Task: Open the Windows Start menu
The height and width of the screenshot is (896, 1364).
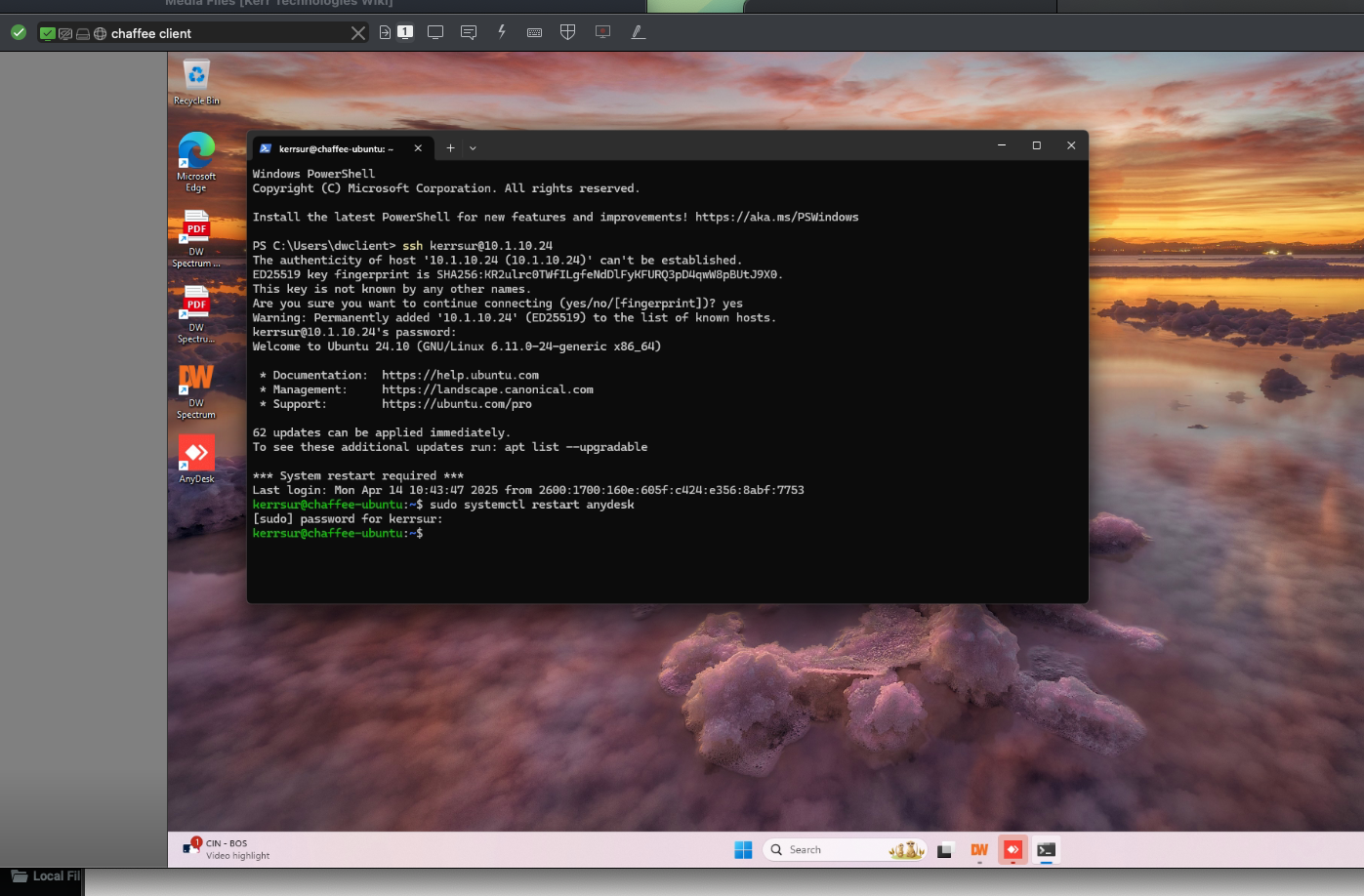Action: tap(743, 850)
